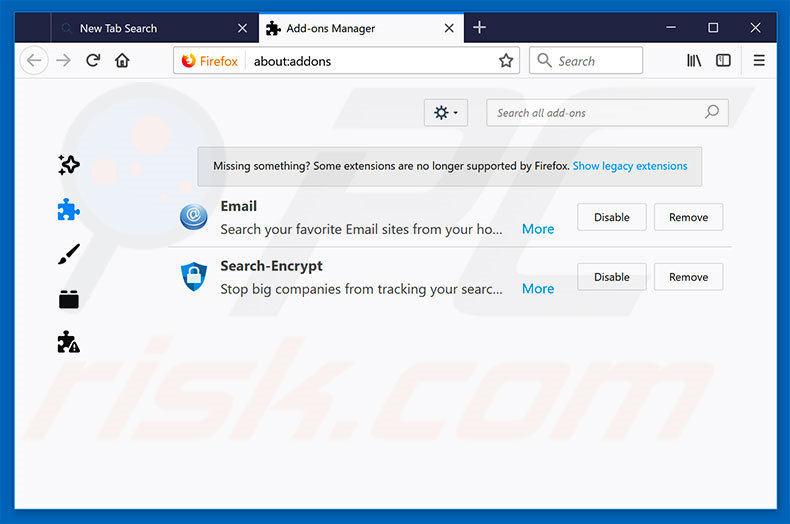Select the Add-ons Manager tab

pyautogui.click(x=361, y=28)
